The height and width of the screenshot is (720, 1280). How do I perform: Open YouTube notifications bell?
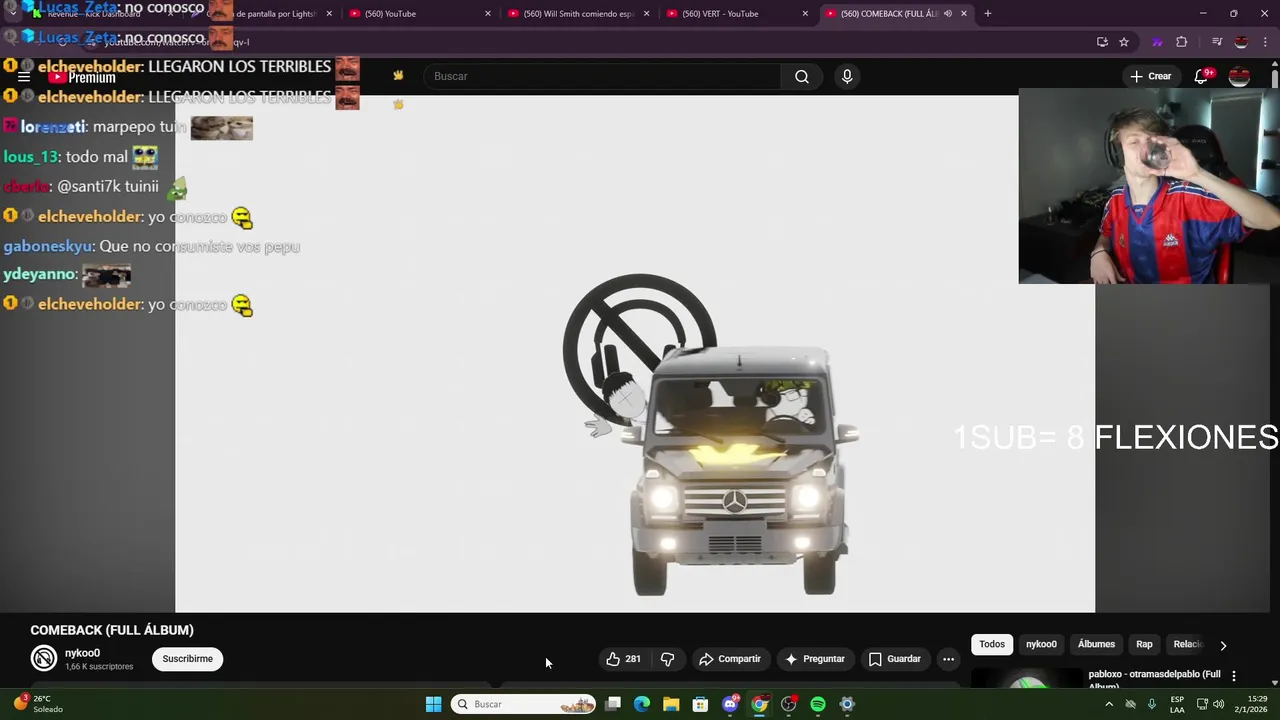[1202, 76]
